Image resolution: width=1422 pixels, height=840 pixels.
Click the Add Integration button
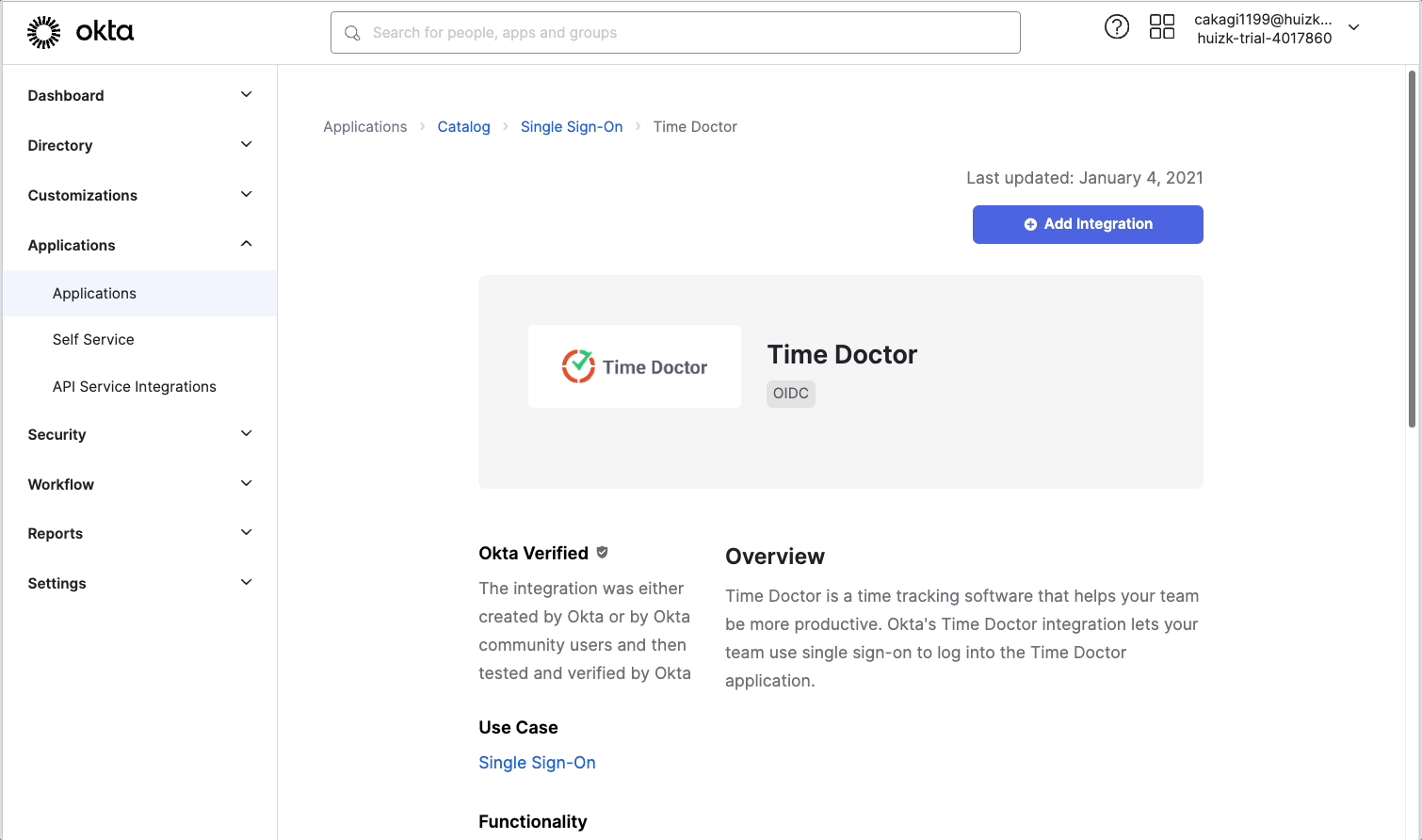point(1088,224)
